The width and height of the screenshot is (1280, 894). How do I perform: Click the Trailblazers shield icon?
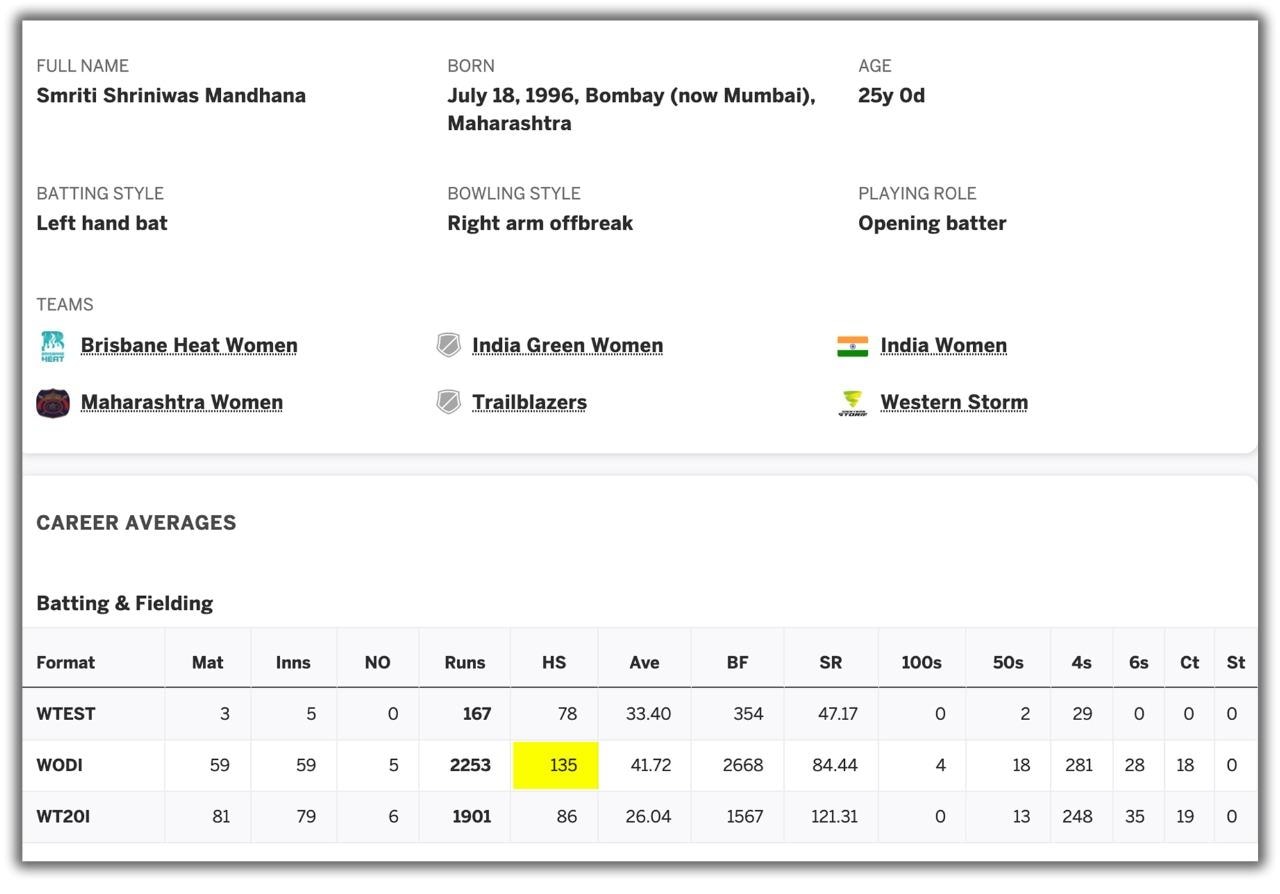click(x=449, y=403)
